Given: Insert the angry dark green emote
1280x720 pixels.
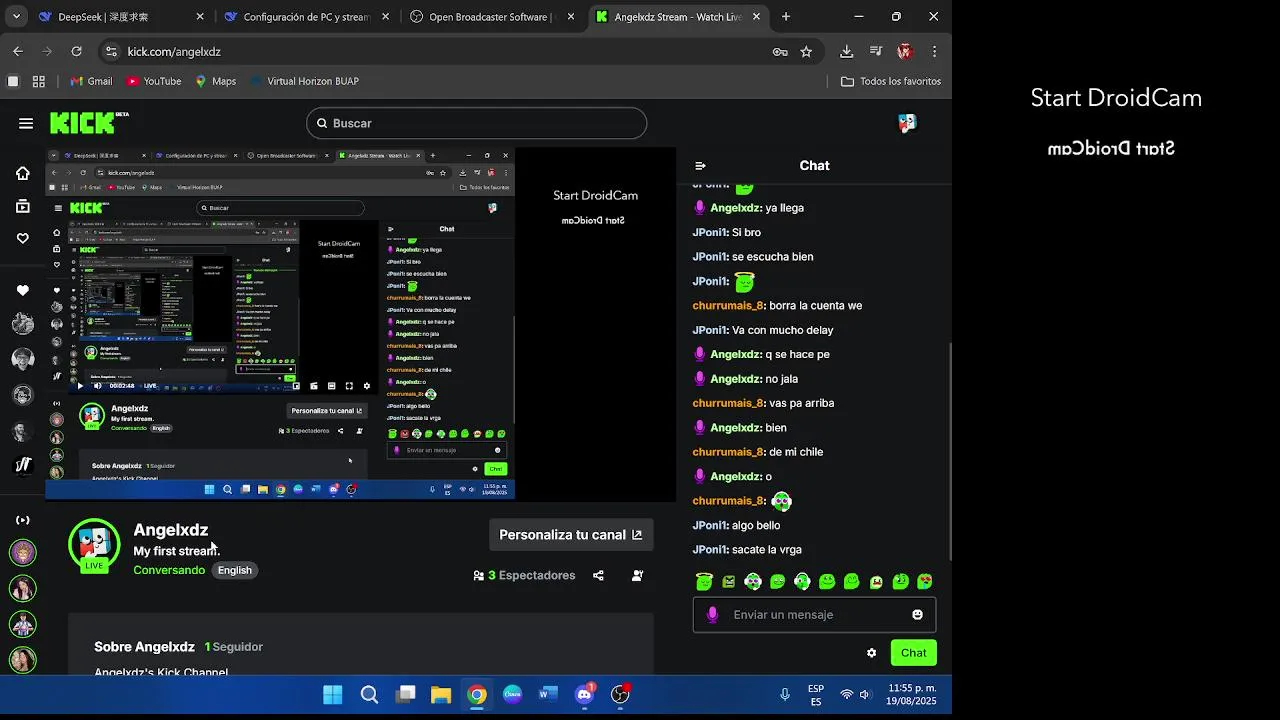Looking at the screenshot, I should (x=728, y=581).
